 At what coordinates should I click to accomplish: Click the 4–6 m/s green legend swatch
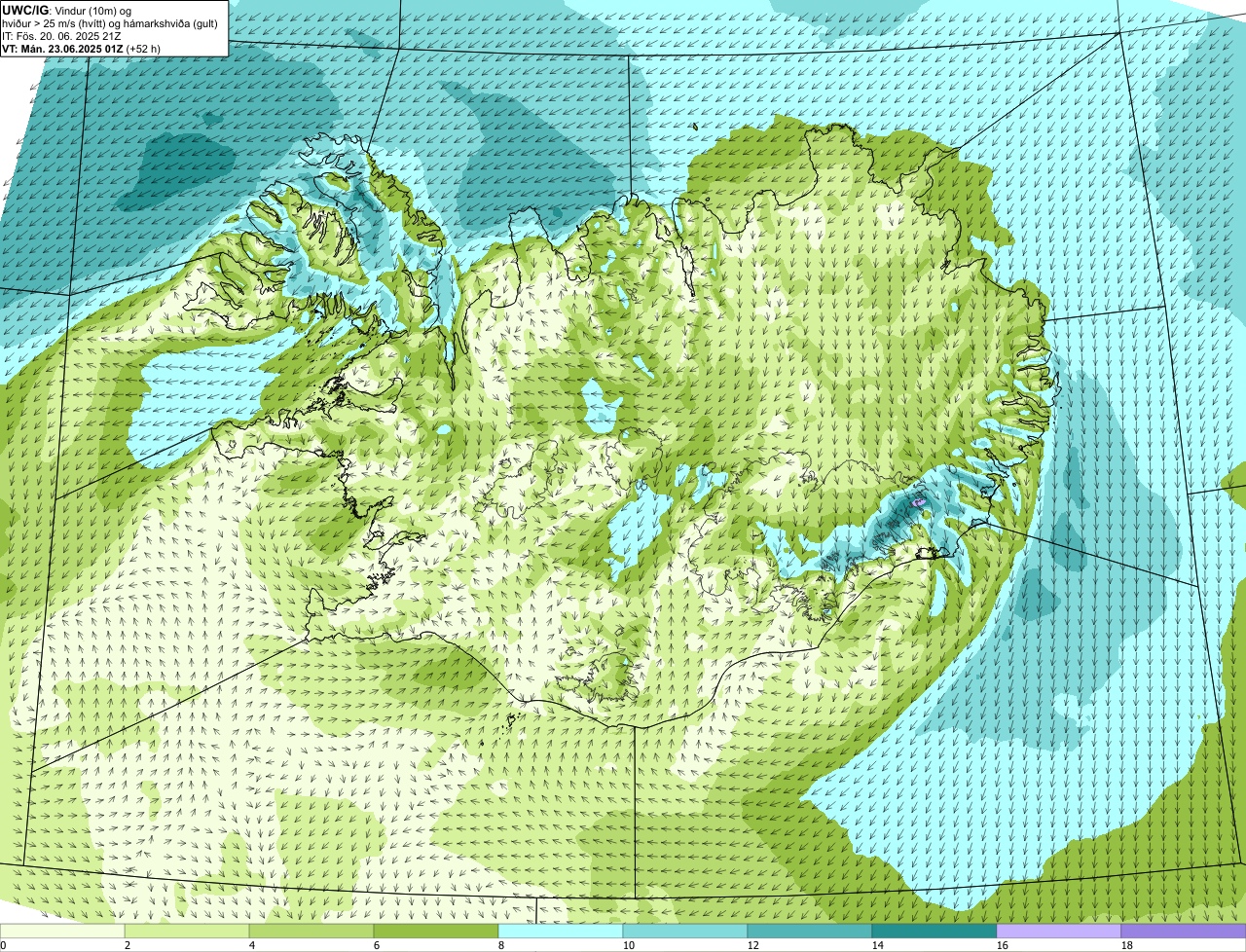[312, 931]
